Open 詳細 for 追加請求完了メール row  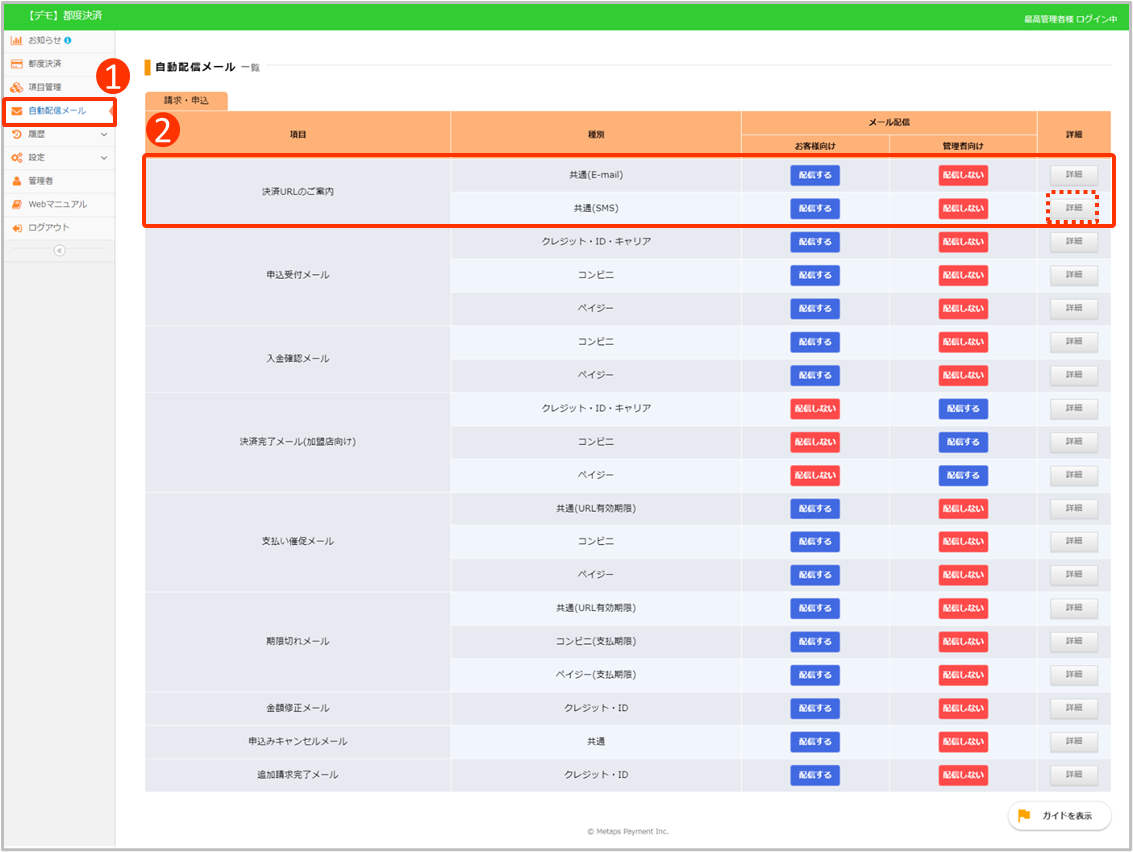pos(1073,775)
